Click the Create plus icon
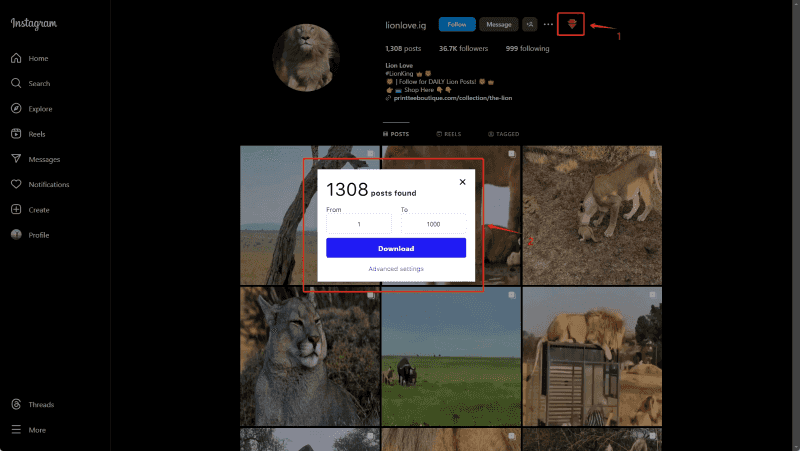Viewport: 800px width, 451px height. pyautogui.click(x=16, y=210)
